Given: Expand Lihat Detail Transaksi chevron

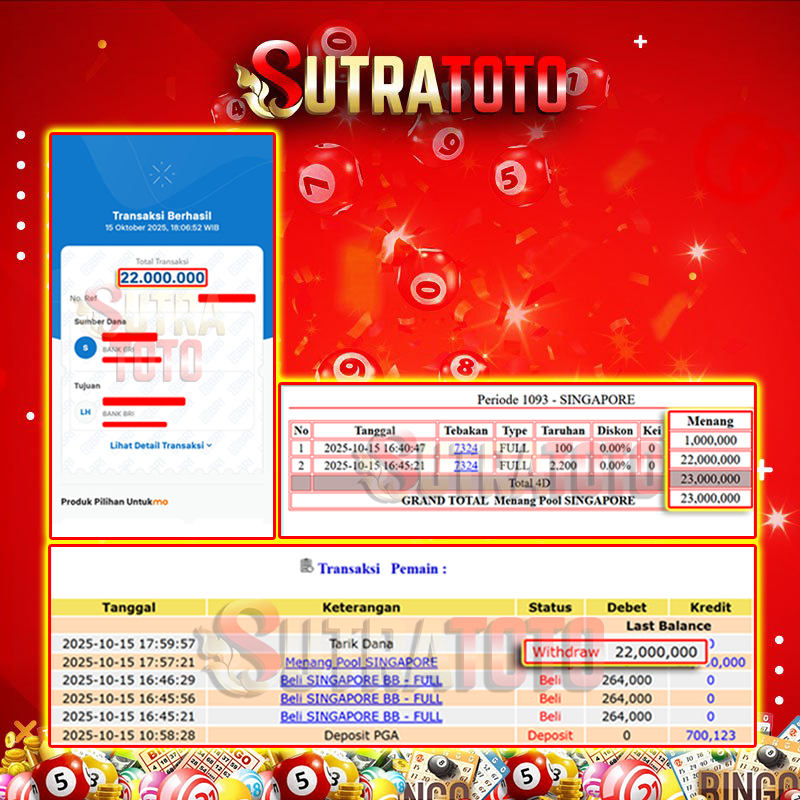Looking at the screenshot, I should [x=209, y=445].
